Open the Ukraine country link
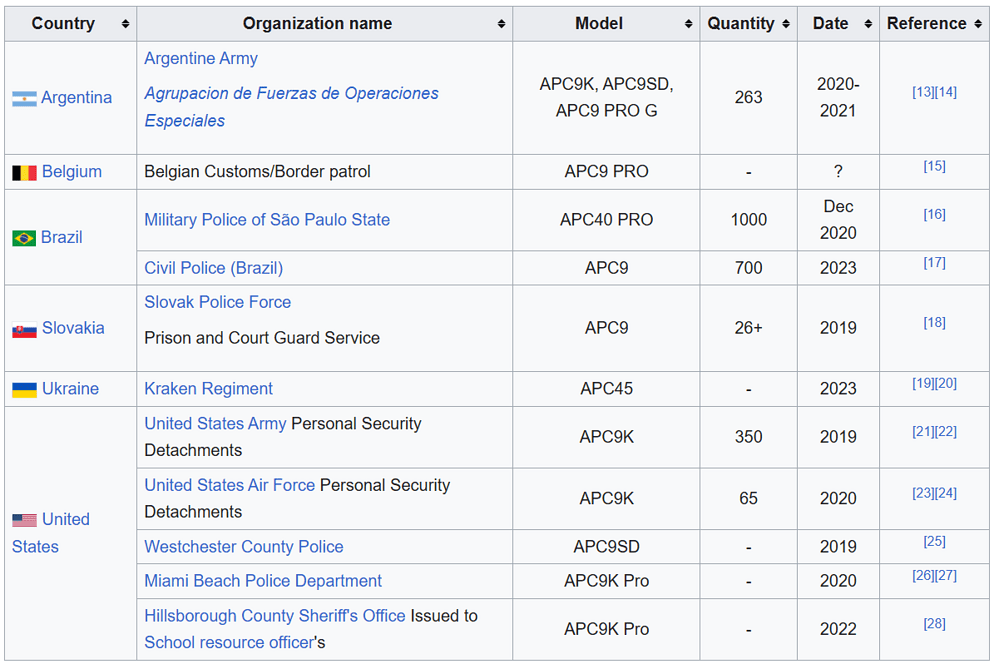This screenshot has width=999, height=664. (x=71, y=389)
